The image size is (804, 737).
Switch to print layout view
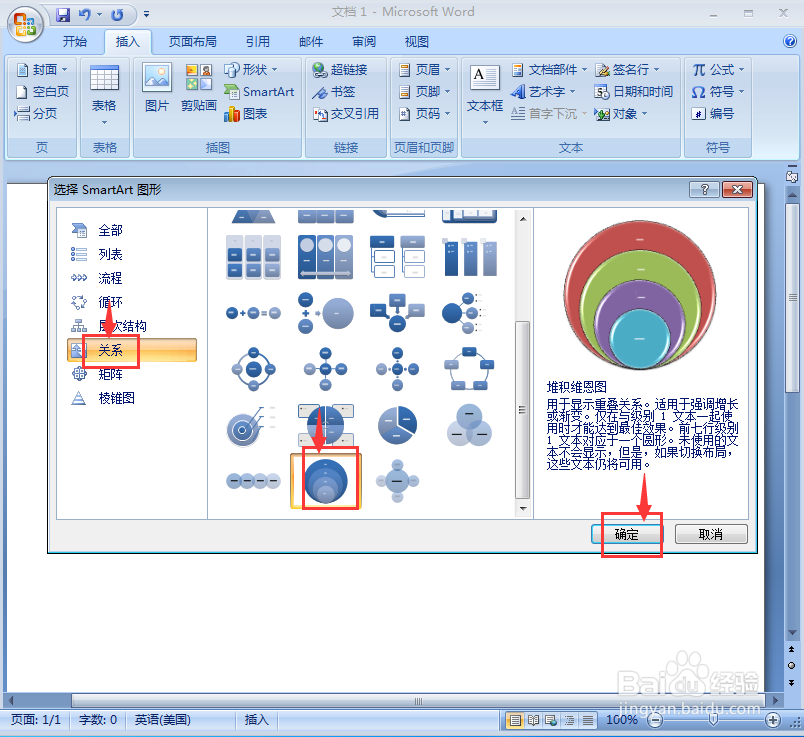pyautogui.click(x=514, y=721)
